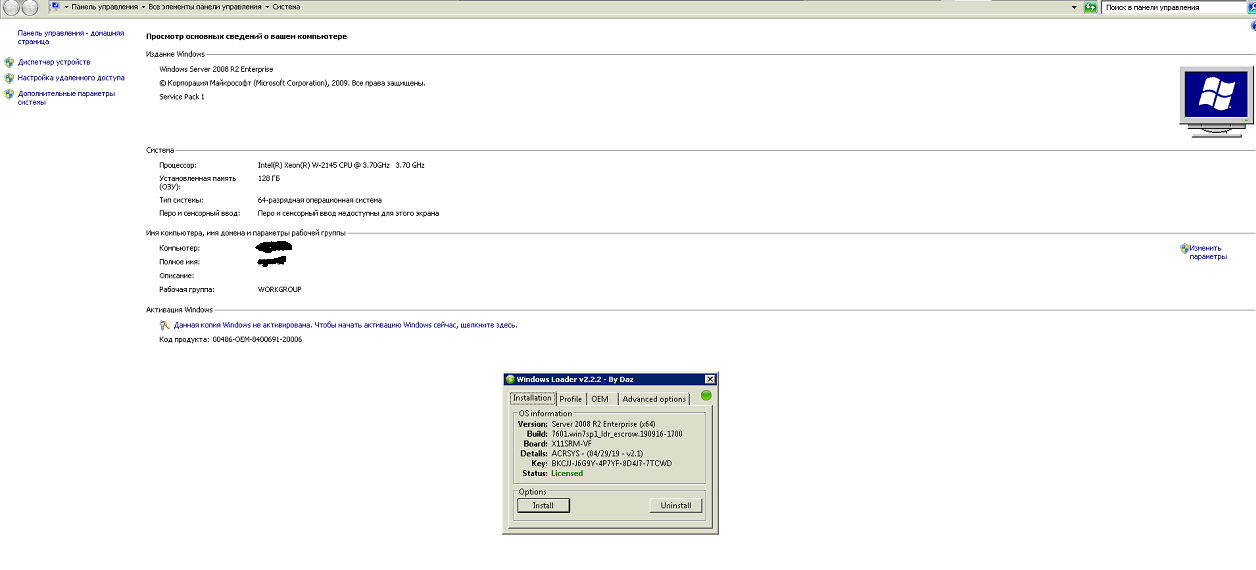Expand arrow before Система breadcrumb

point(268,7)
